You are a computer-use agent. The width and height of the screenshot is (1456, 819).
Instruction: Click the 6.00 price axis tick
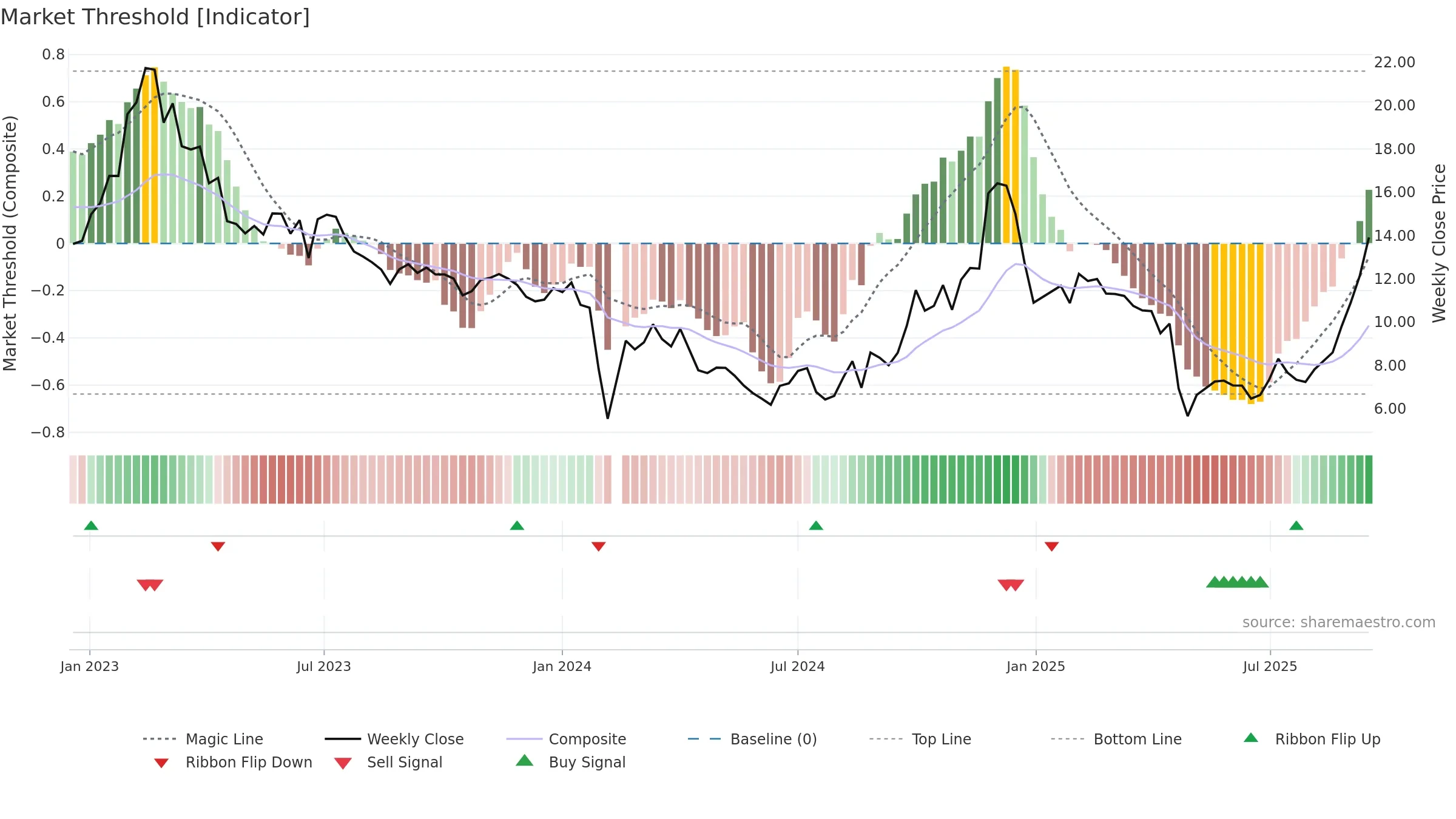[1390, 408]
